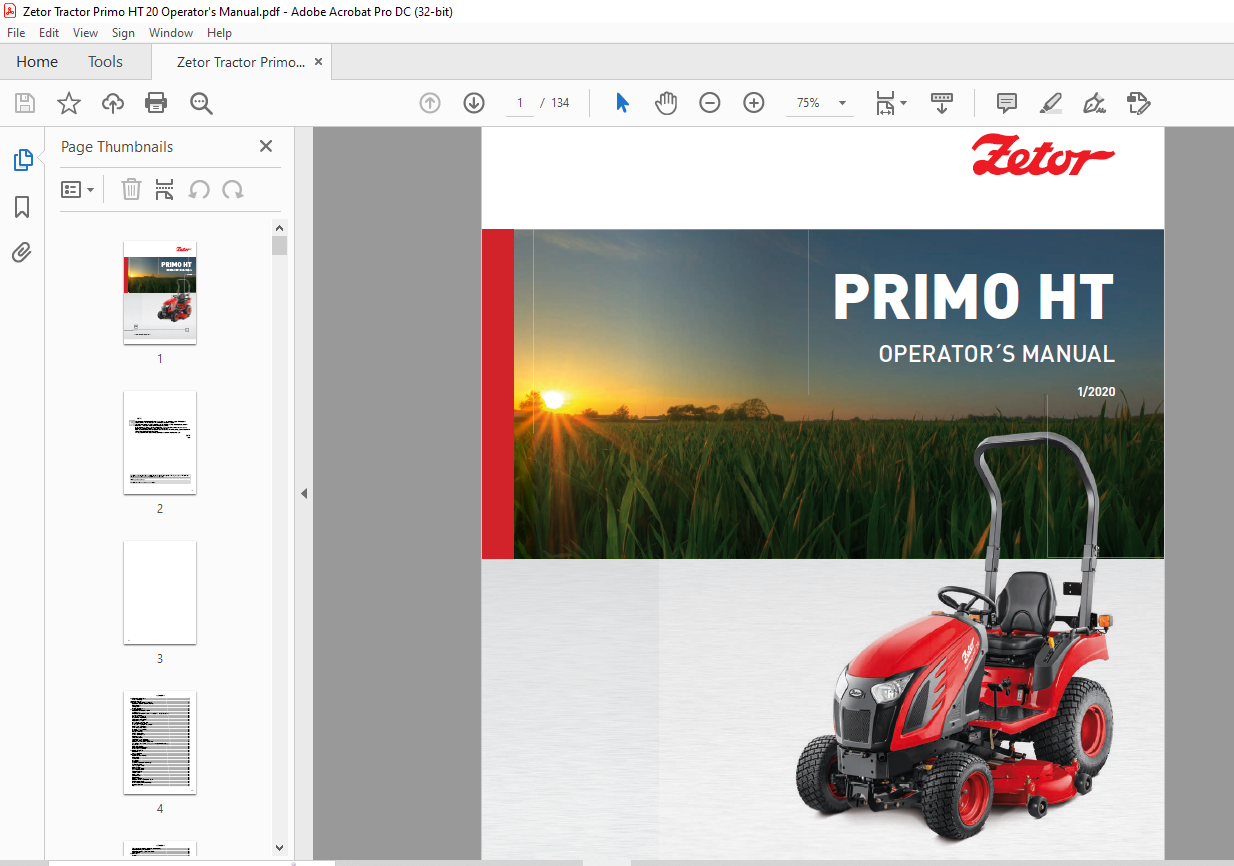Image resolution: width=1234 pixels, height=866 pixels.
Task: Close the Page Thumbnails panel
Action: point(266,146)
